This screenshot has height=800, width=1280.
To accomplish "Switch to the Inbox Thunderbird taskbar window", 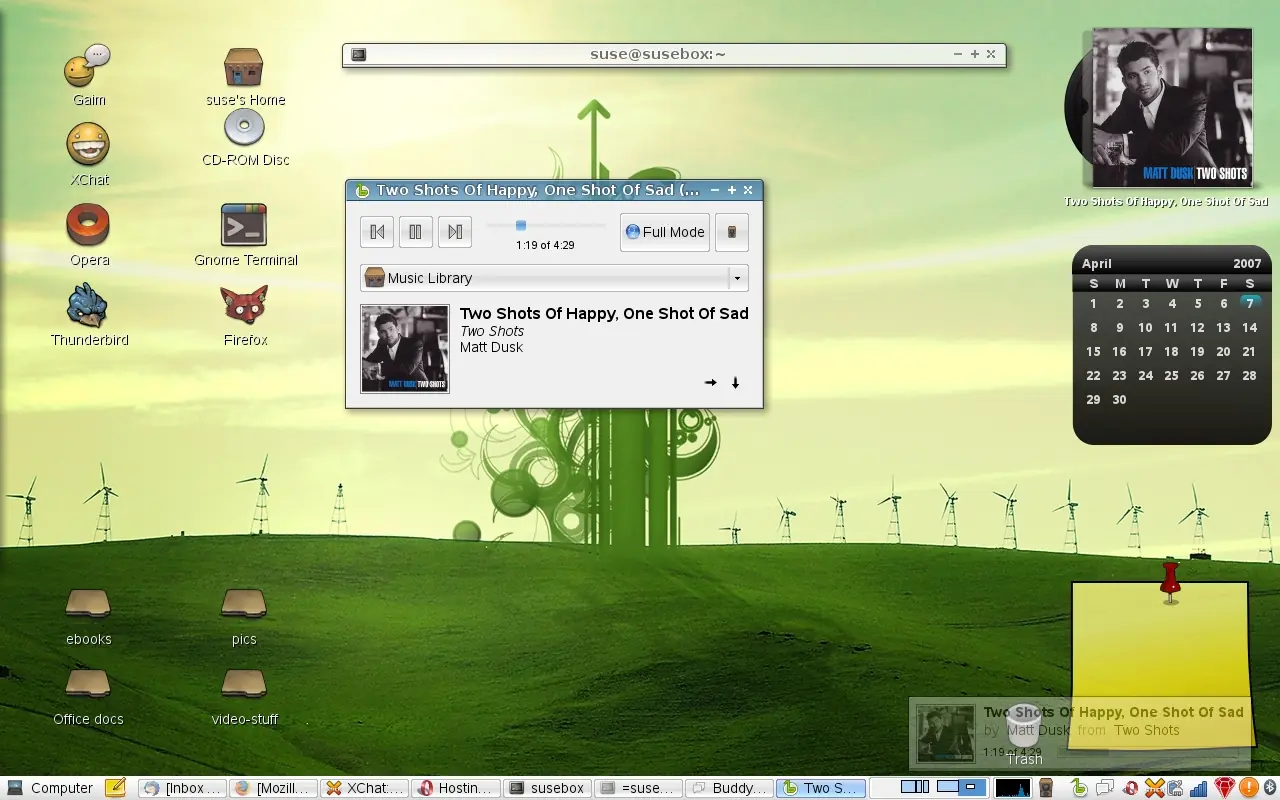I will [x=180, y=788].
